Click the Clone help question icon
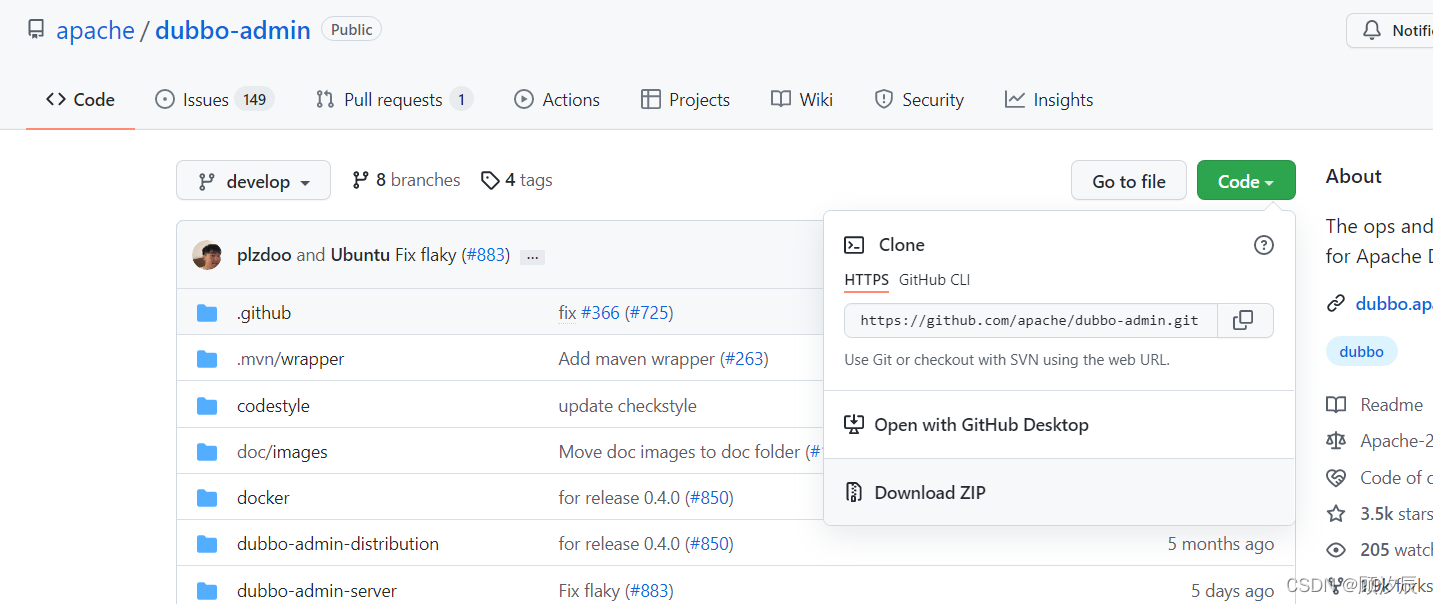1433x604 pixels. 1264,245
